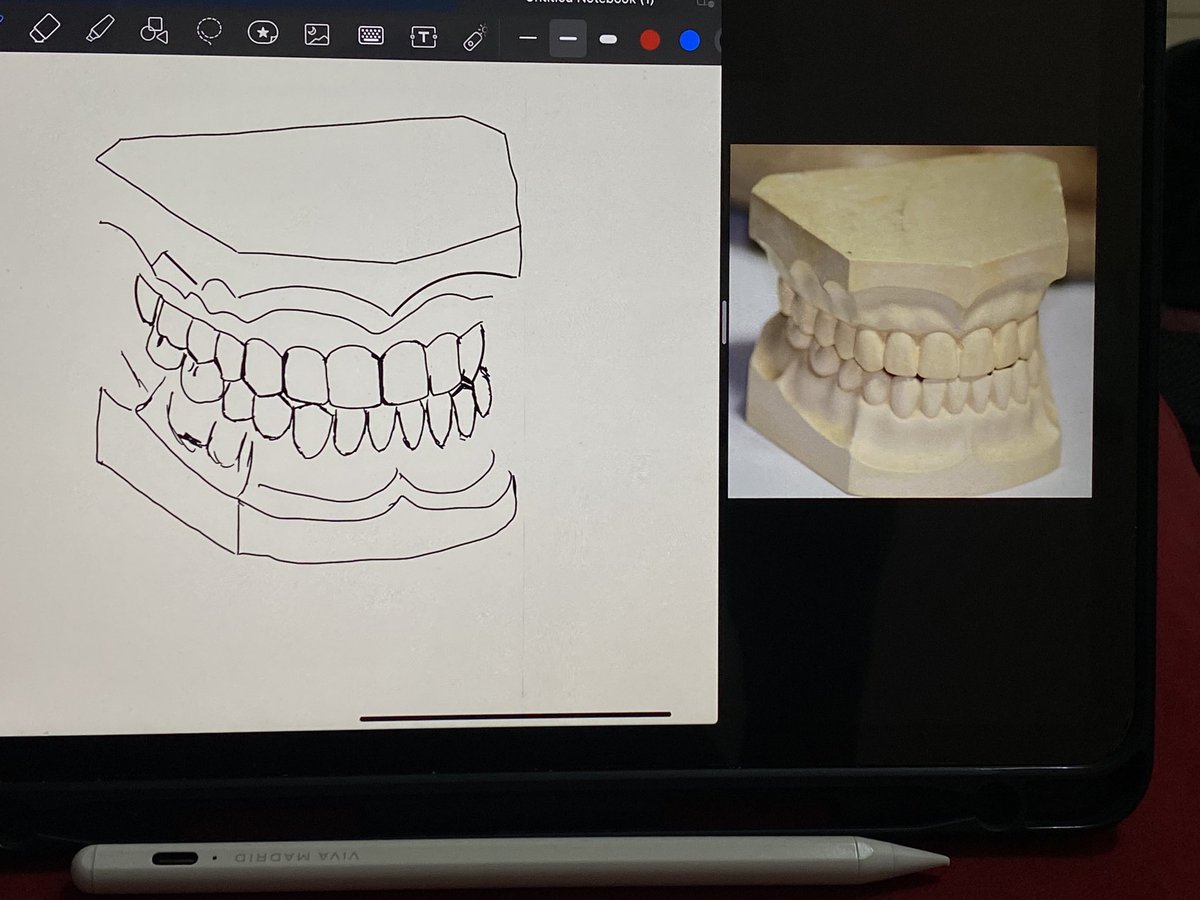Choose the thick stroke thickness
1200x900 pixels.
click(x=608, y=40)
